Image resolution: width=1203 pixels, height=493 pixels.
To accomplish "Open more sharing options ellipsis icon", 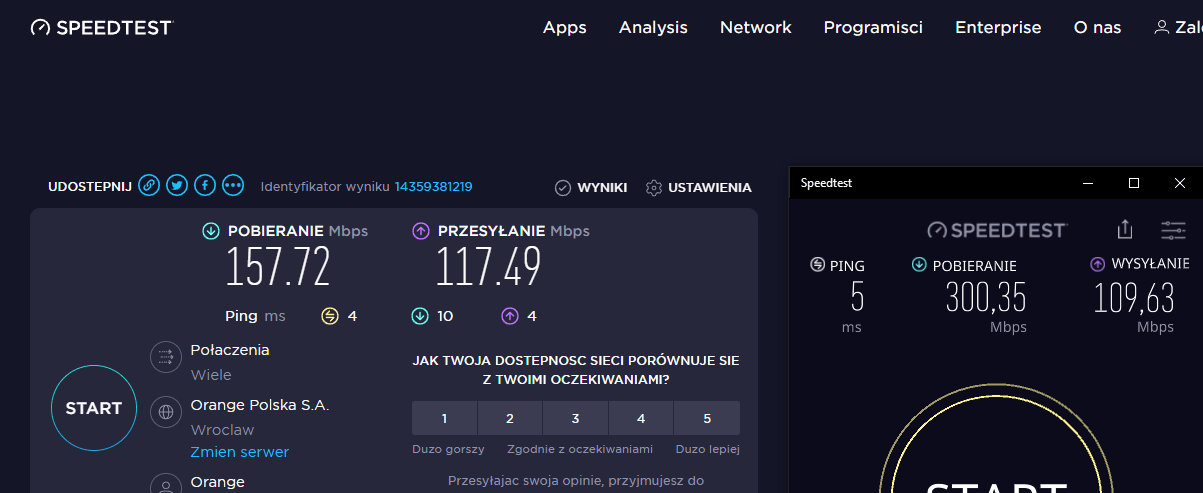I will click(x=233, y=185).
